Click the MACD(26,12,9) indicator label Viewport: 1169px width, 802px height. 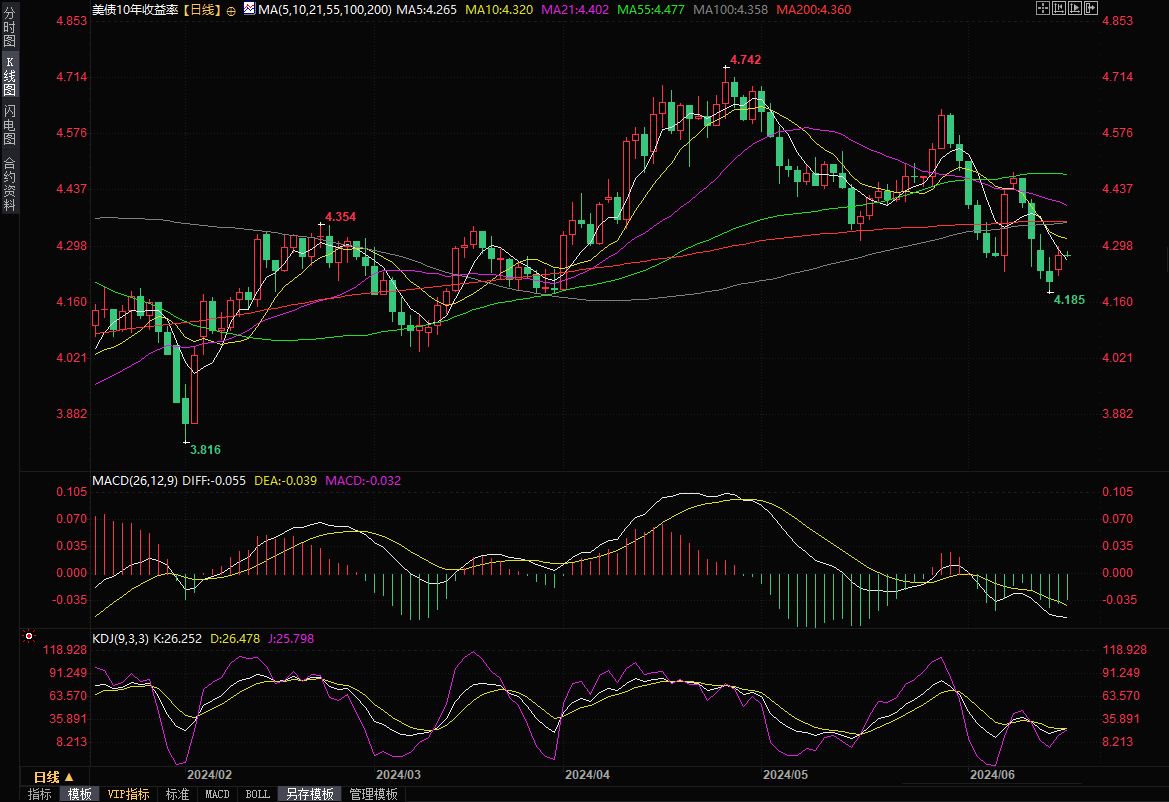click(x=135, y=481)
